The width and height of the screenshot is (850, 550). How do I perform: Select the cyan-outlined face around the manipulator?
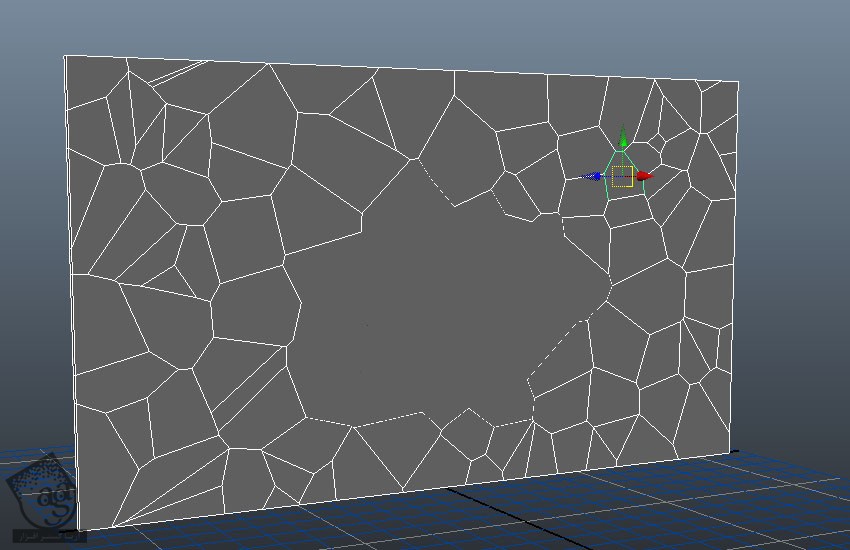(624, 190)
